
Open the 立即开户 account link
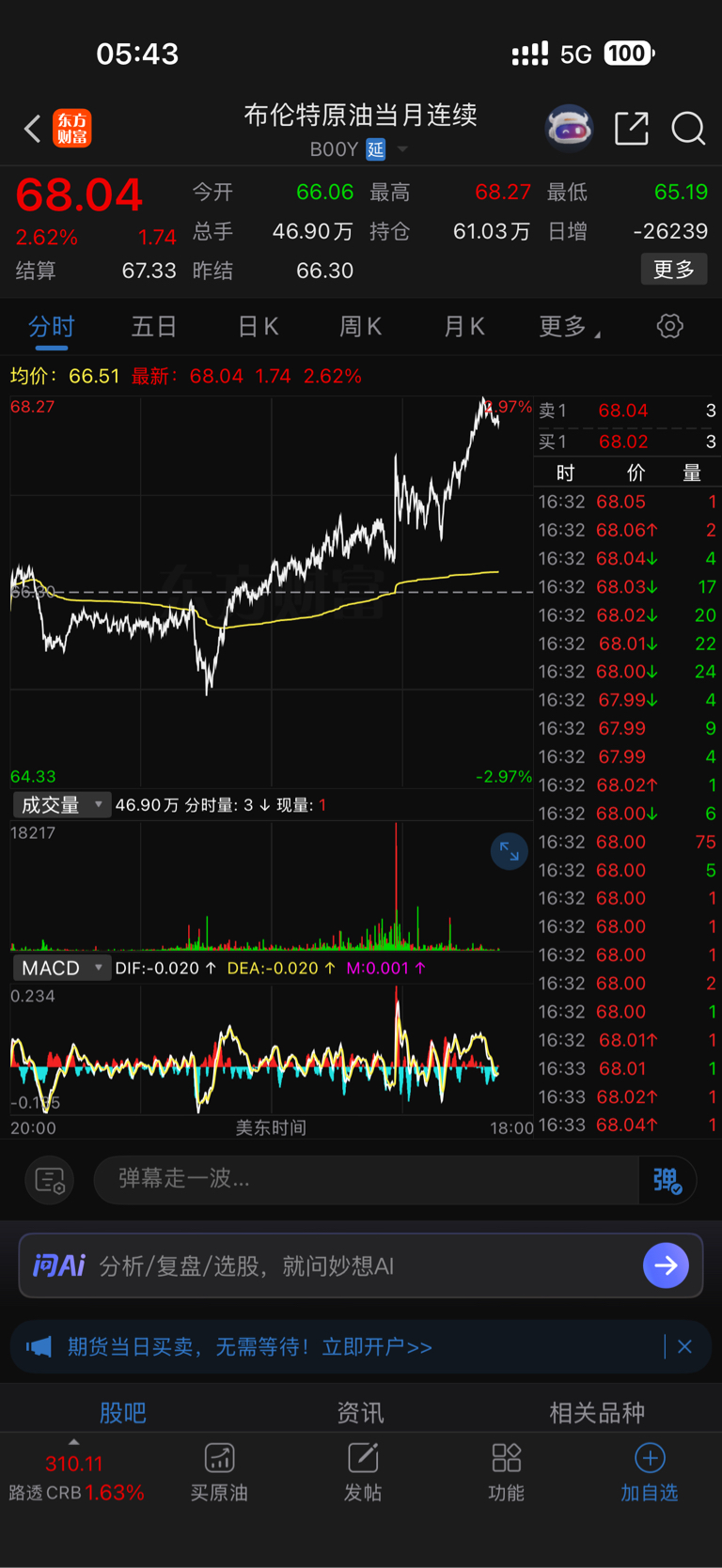point(377,1347)
